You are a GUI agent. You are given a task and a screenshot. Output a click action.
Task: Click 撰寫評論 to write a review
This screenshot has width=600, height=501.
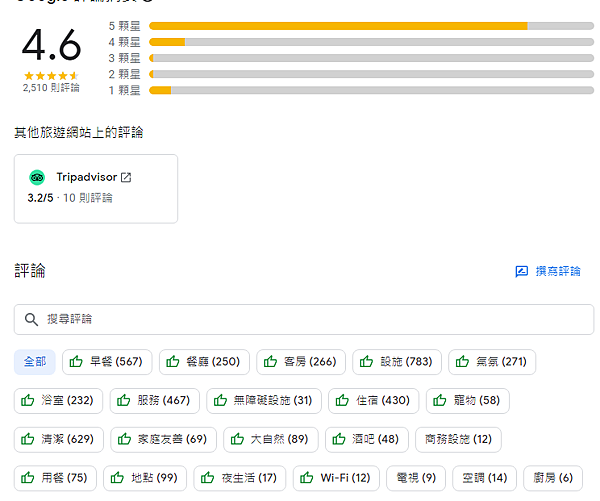(547, 272)
